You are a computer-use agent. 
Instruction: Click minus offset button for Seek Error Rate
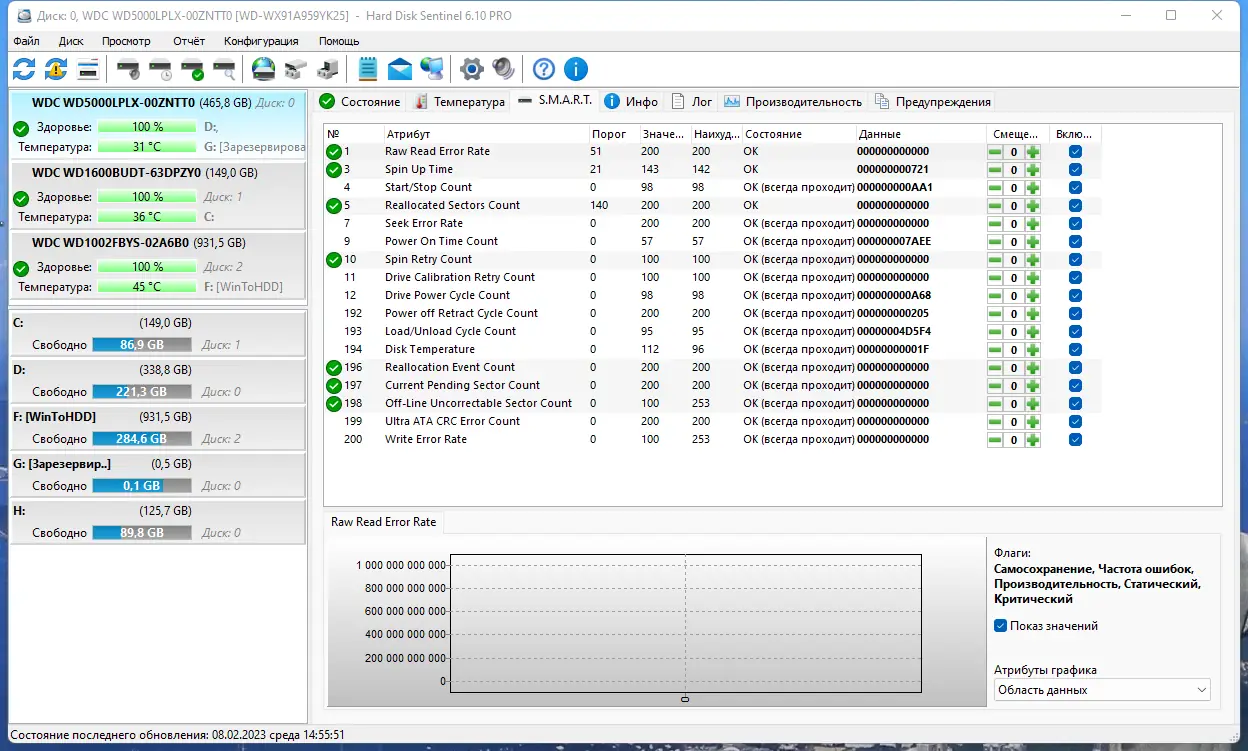(995, 224)
